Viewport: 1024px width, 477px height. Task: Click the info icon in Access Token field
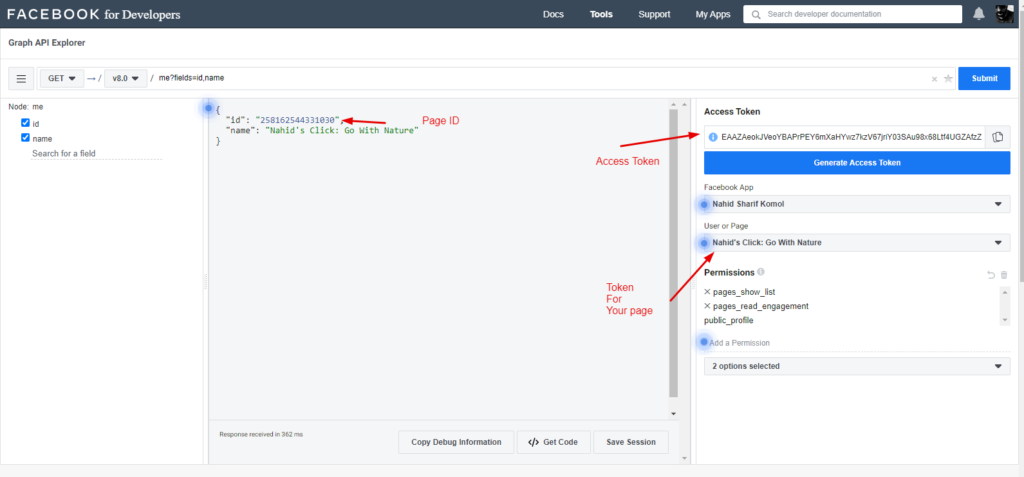pyautogui.click(x=713, y=137)
